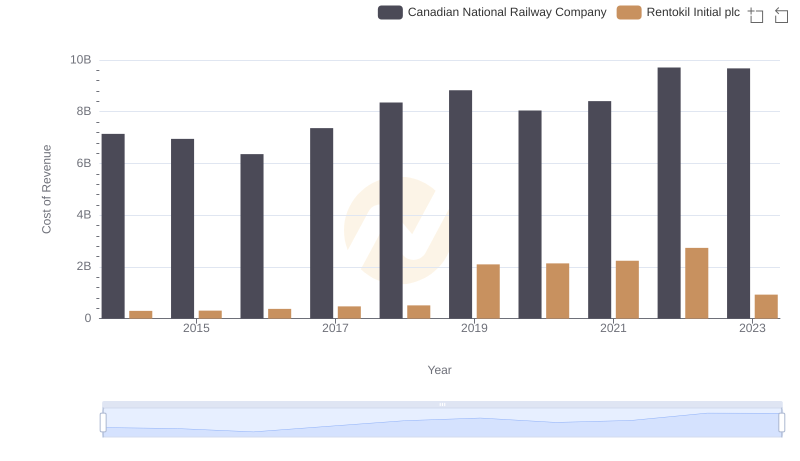Image resolution: width=800 pixels, height=461 pixels.
Task: Select the 2021 Canadian National Railway bar
Action: point(599,210)
